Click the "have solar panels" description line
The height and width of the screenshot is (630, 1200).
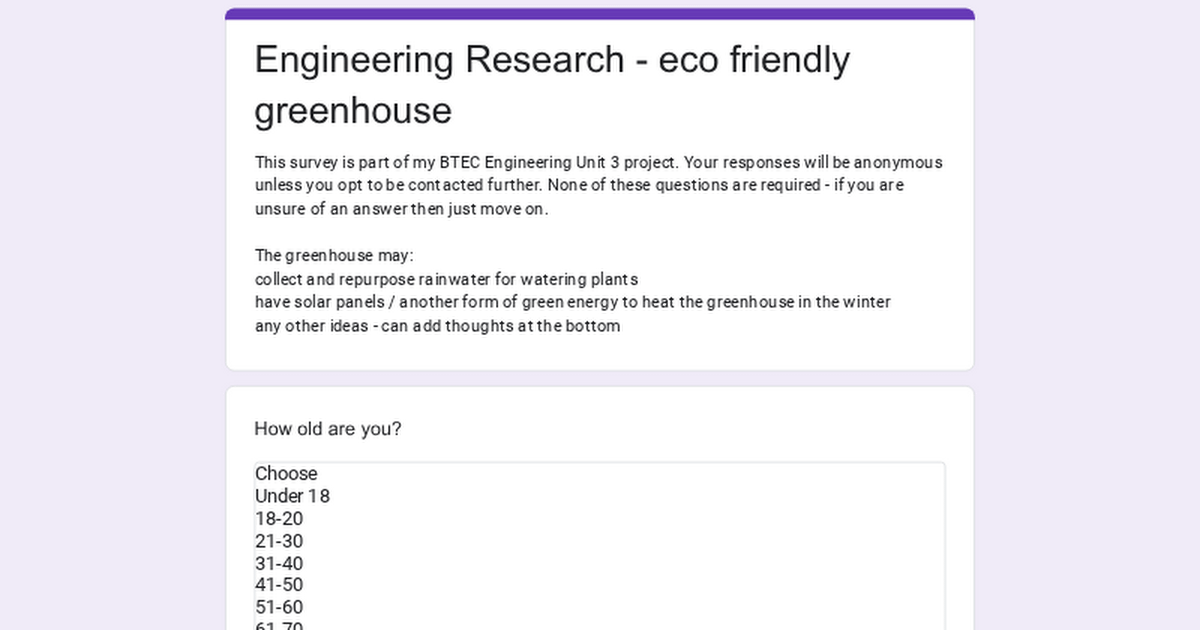[x=572, y=302]
